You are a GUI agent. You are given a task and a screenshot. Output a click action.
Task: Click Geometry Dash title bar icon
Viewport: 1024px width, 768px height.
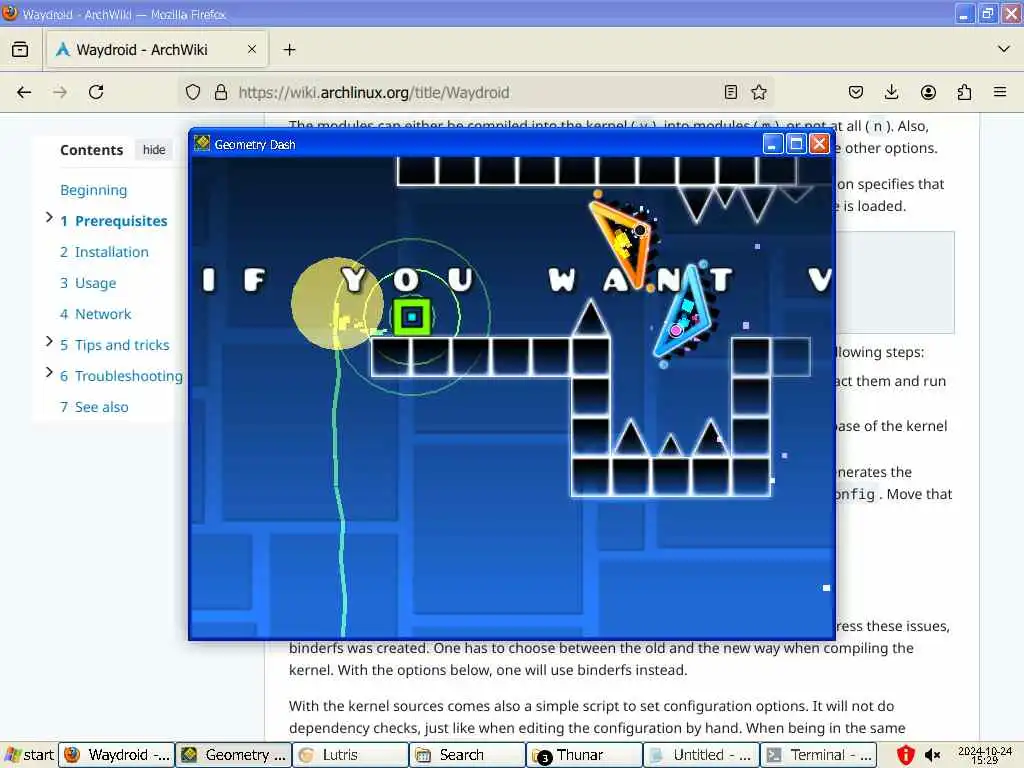[202, 143]
